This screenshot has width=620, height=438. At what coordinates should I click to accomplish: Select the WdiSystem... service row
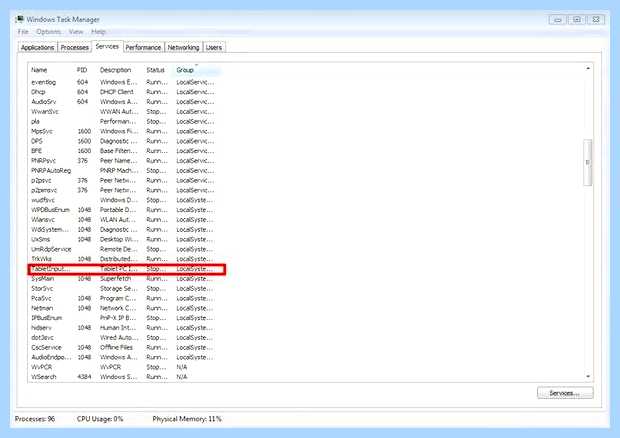(123, 229)
